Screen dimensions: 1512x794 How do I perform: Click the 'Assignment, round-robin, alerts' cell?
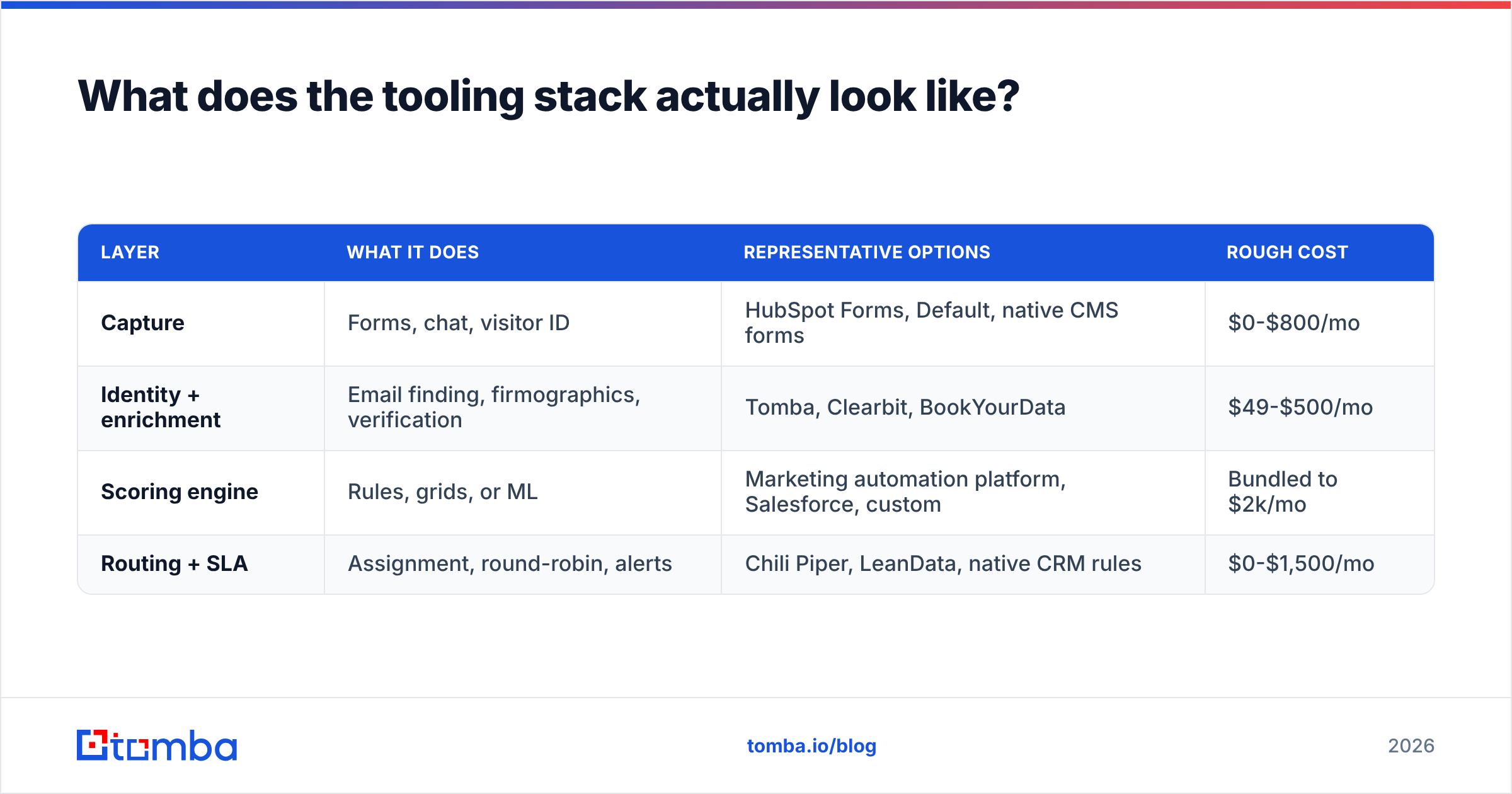[x=523, y=564]
